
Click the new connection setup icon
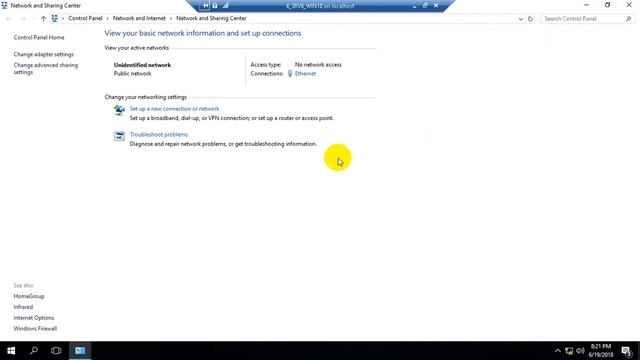[x=119, y=110]
